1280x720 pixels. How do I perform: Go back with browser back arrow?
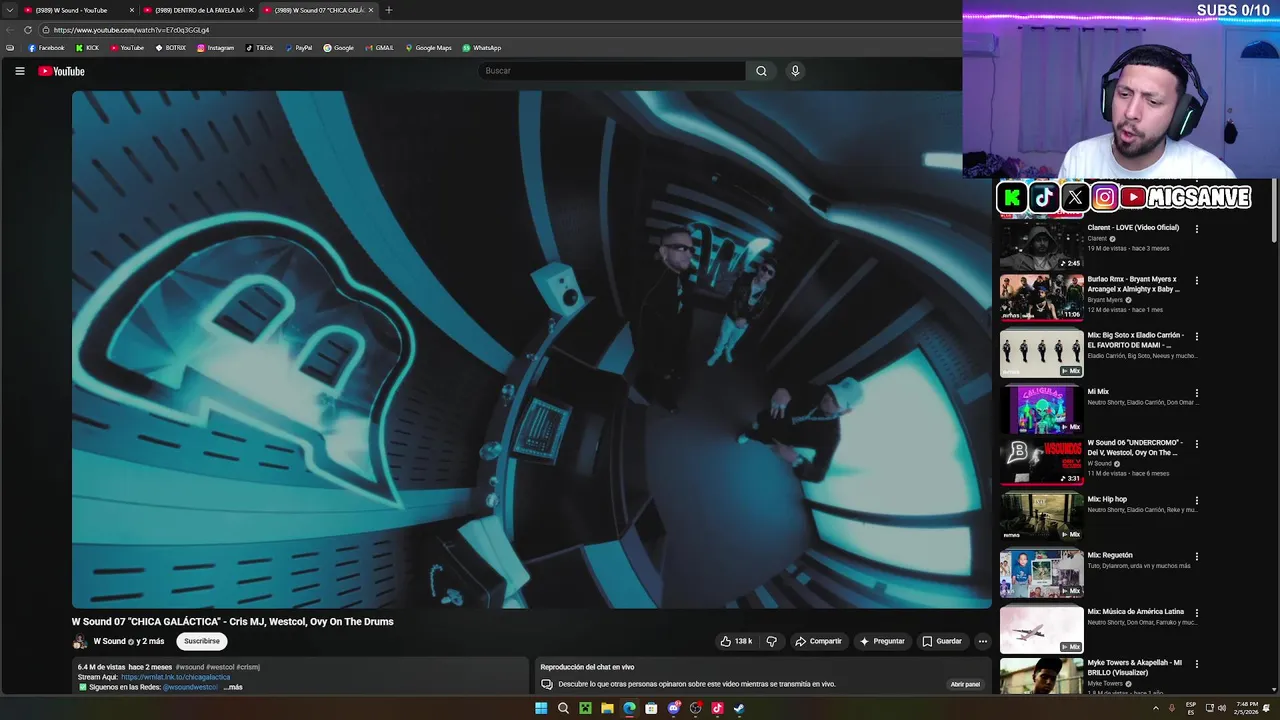click(x=10, y=30)
